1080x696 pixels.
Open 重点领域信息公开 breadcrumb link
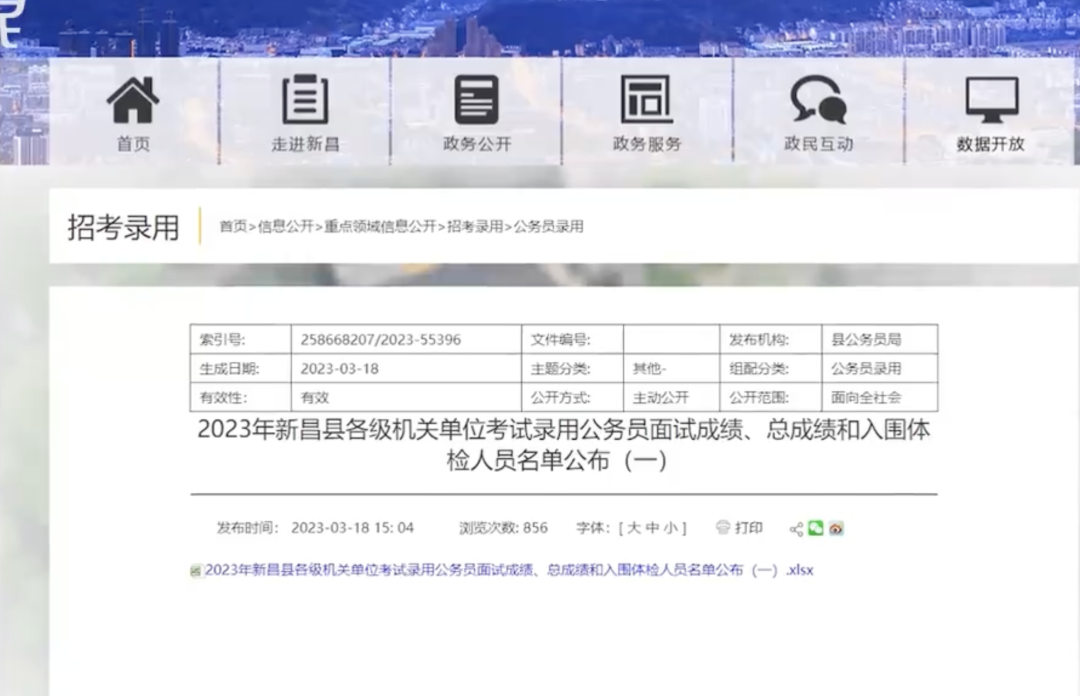tap(380, 226)
